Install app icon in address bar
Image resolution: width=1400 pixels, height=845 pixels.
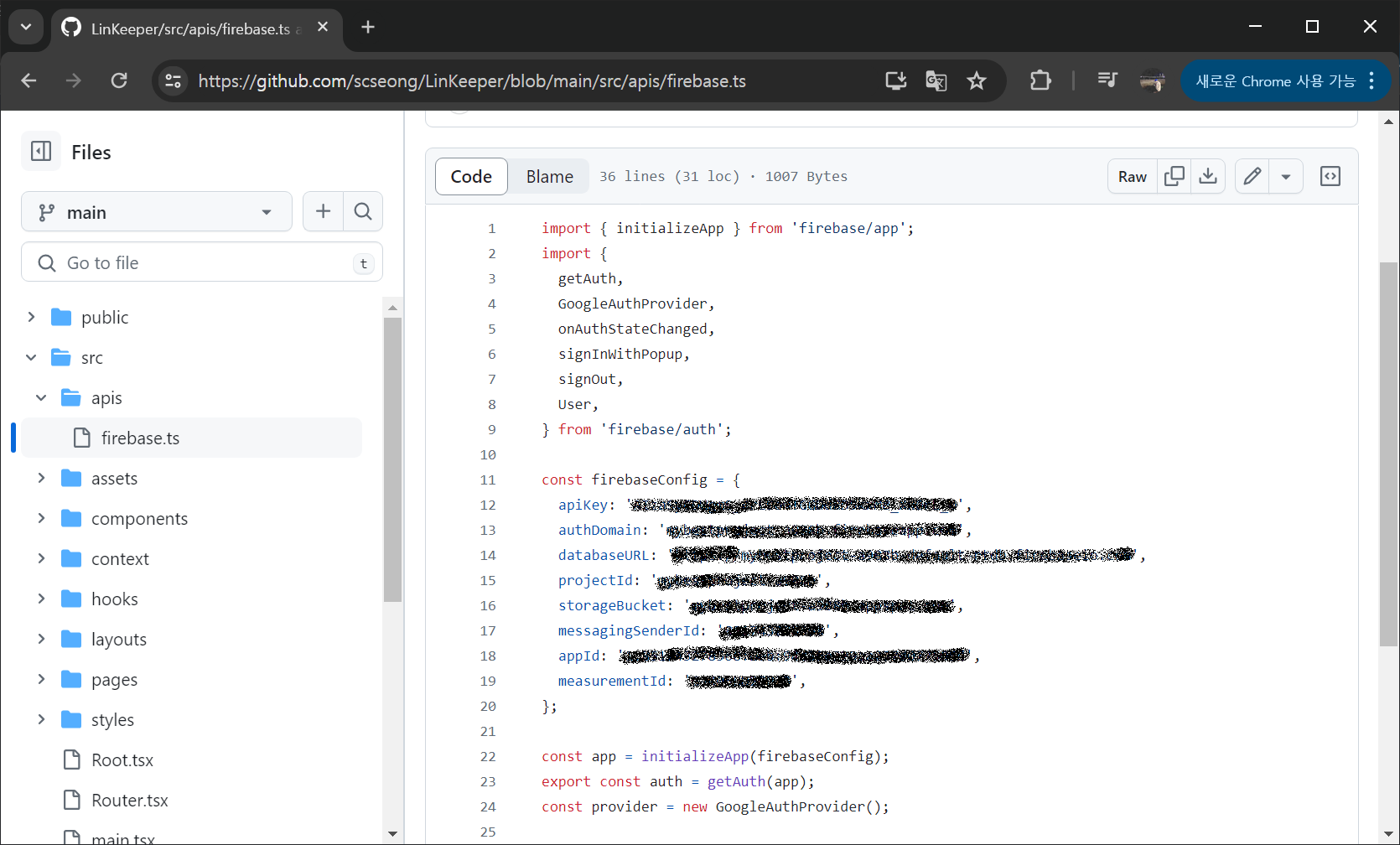point(896,80)
